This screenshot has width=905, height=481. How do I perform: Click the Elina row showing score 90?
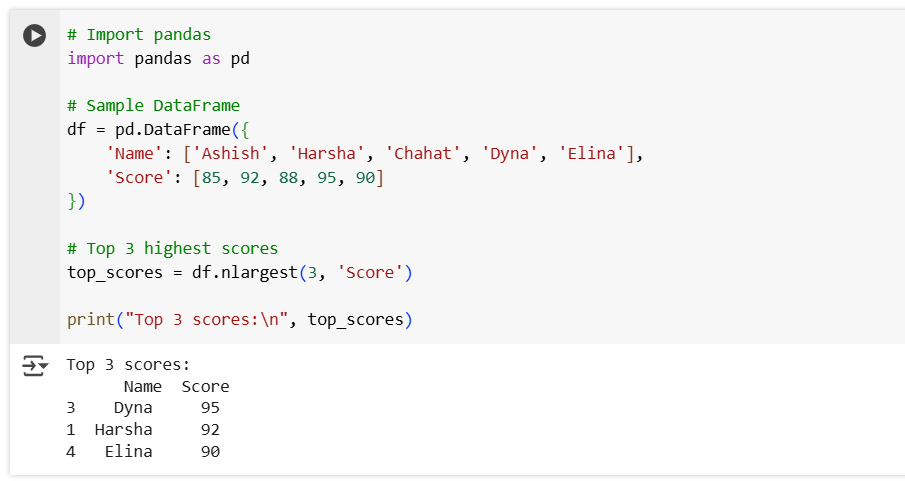[140, 452]
